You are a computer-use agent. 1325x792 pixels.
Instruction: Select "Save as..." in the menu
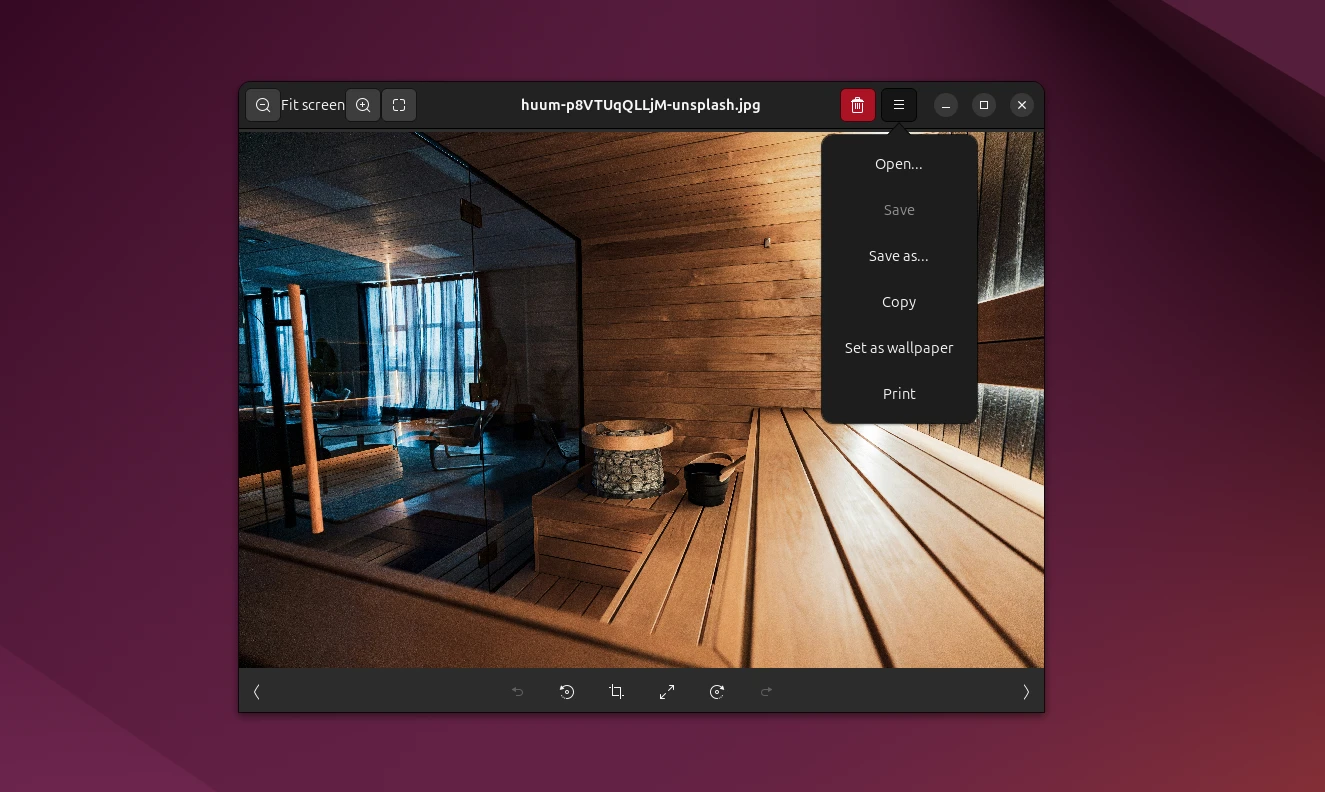coord(899,256)
